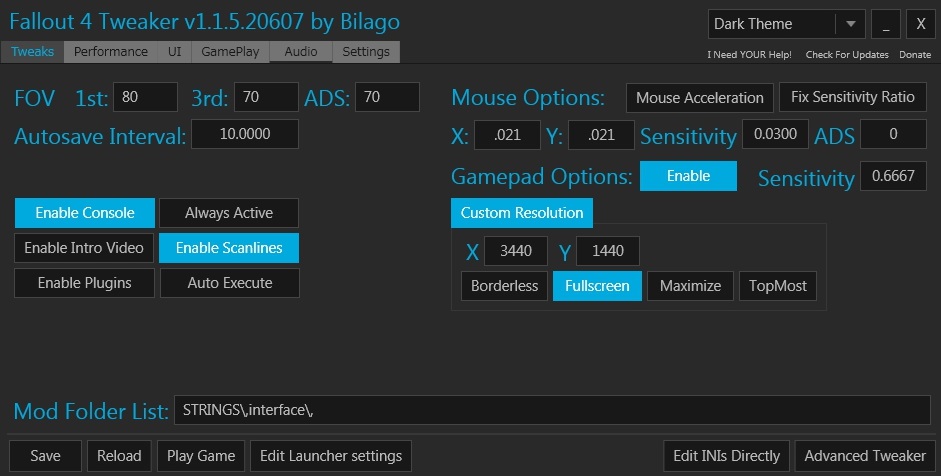Toggle Maximize option
941x476 pixels.
(690, 286)
